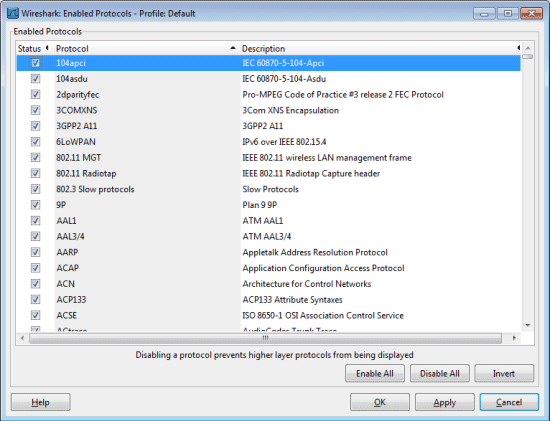Click description 'ATM AAL1'
This screenshot has width=550, height=421.
[263, 221]
